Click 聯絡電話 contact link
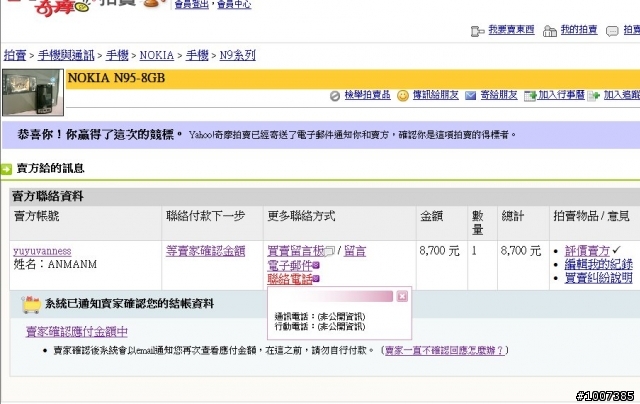 pos(290,279)
